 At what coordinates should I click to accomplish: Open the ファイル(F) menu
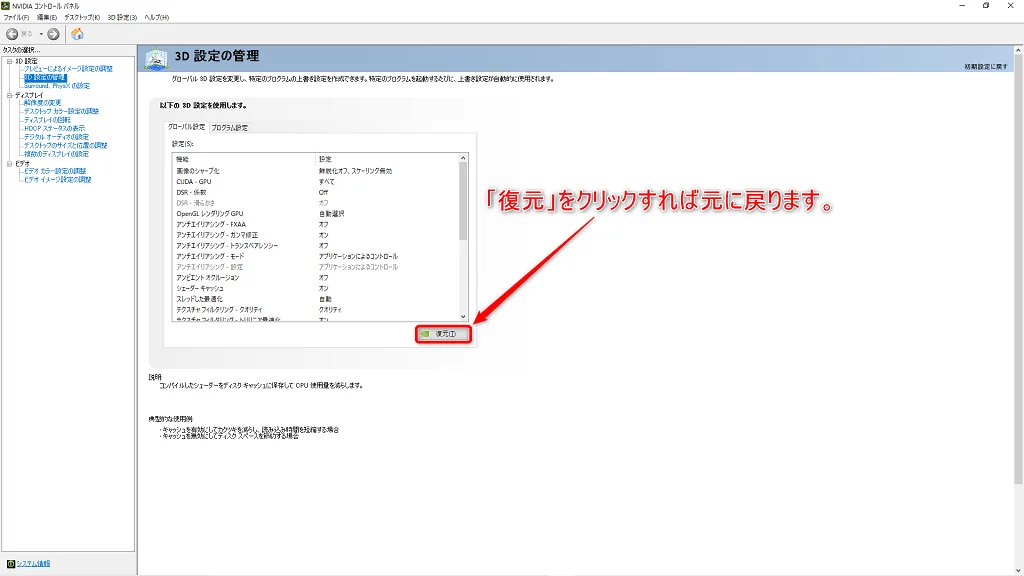(16, 18)
